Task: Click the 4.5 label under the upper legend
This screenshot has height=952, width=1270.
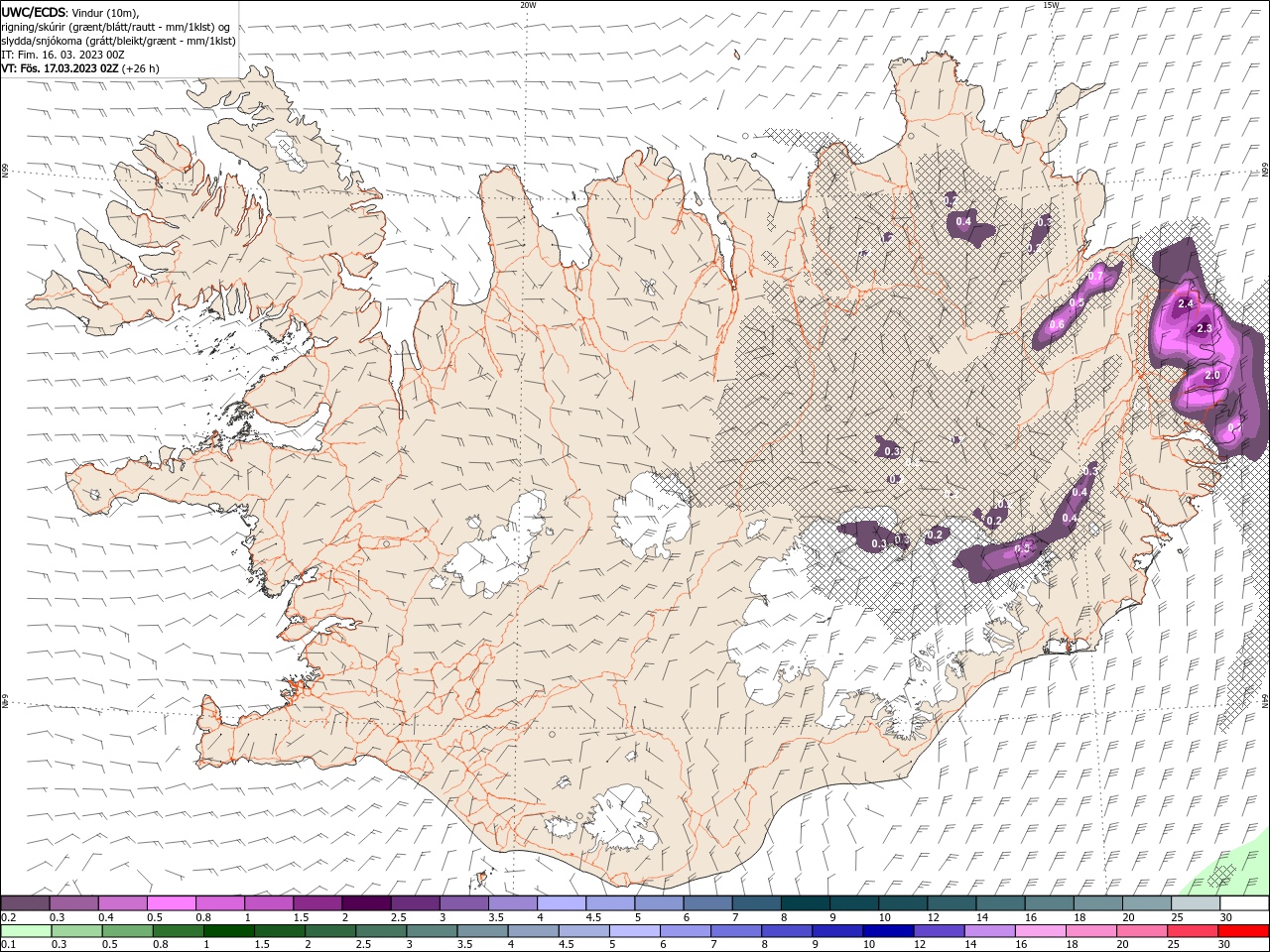Action: (x=593, y=917)
